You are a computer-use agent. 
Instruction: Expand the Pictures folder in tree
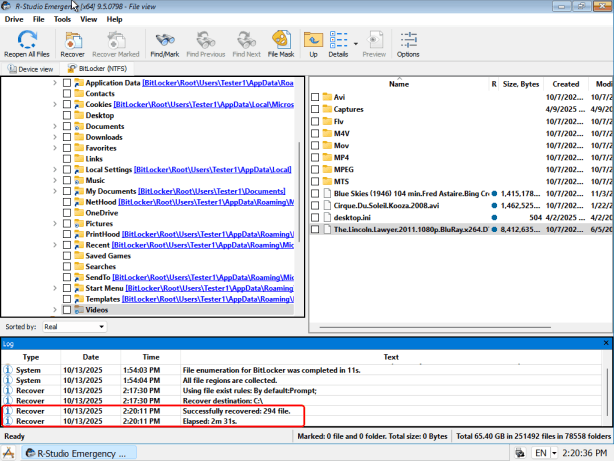(x=55, y=223)
